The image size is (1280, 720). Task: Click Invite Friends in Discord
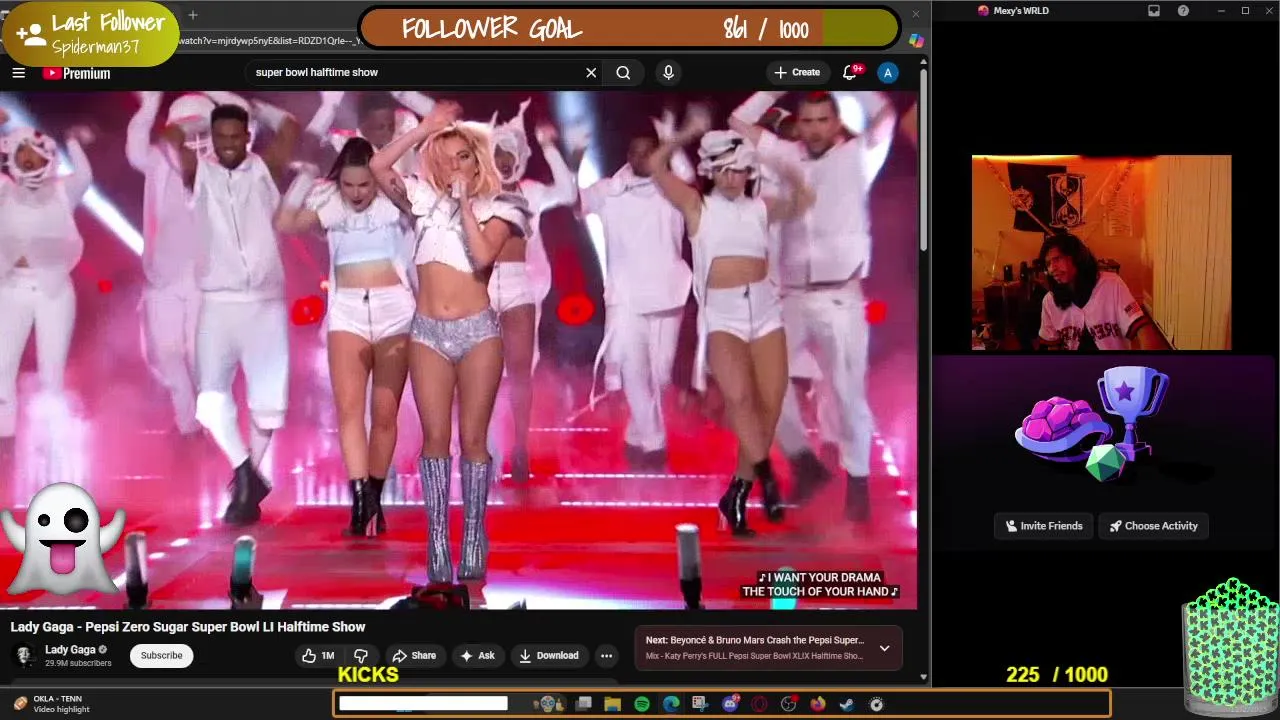coord(1044,526)
